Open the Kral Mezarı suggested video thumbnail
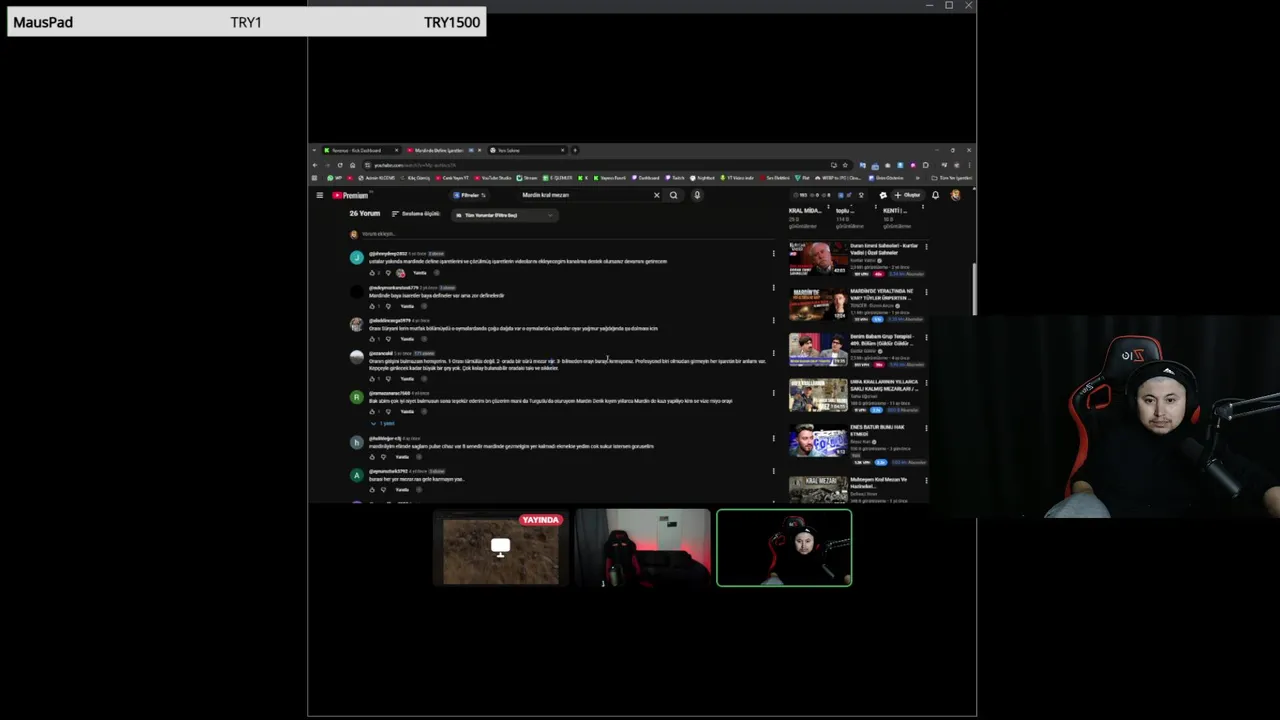This screenshot has width=1280, height=720. pyautogui.click(x=818, y=488)
